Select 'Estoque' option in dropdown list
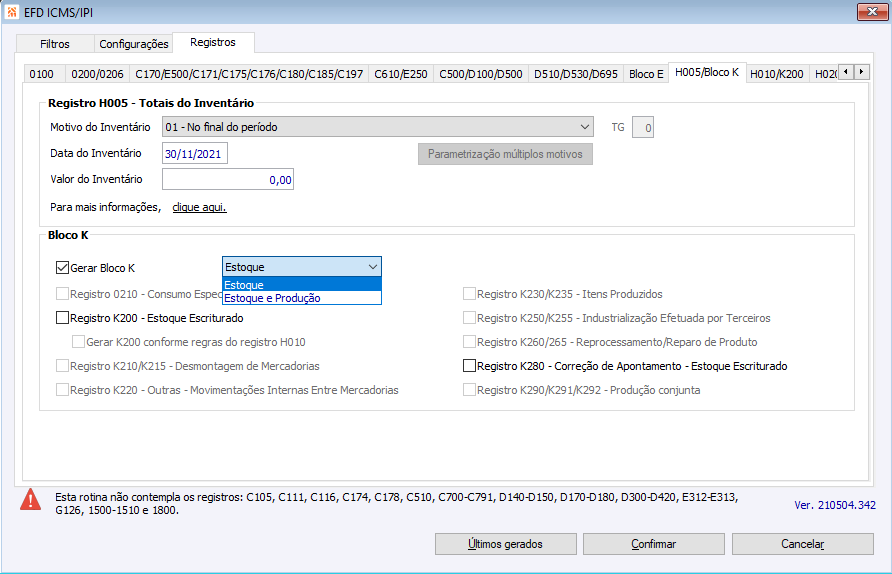Image resolution: width=892 pixels, height=574 pixels. 302,285
